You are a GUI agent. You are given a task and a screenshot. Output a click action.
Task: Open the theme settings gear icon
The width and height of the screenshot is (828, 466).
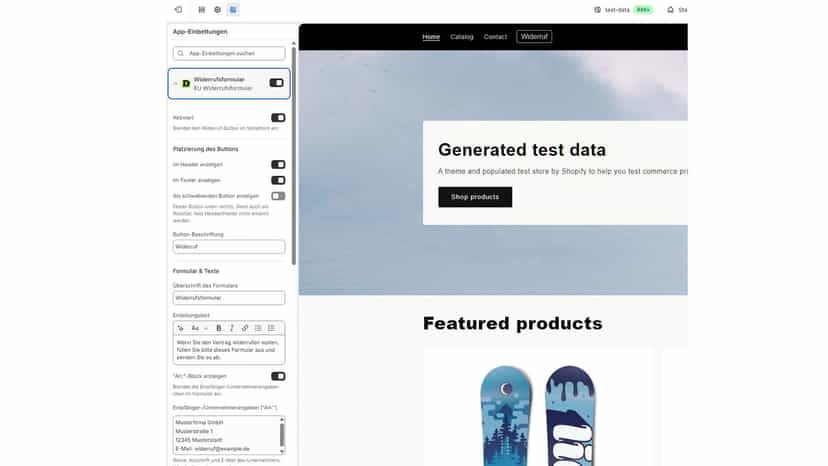(x=218, y=10)
